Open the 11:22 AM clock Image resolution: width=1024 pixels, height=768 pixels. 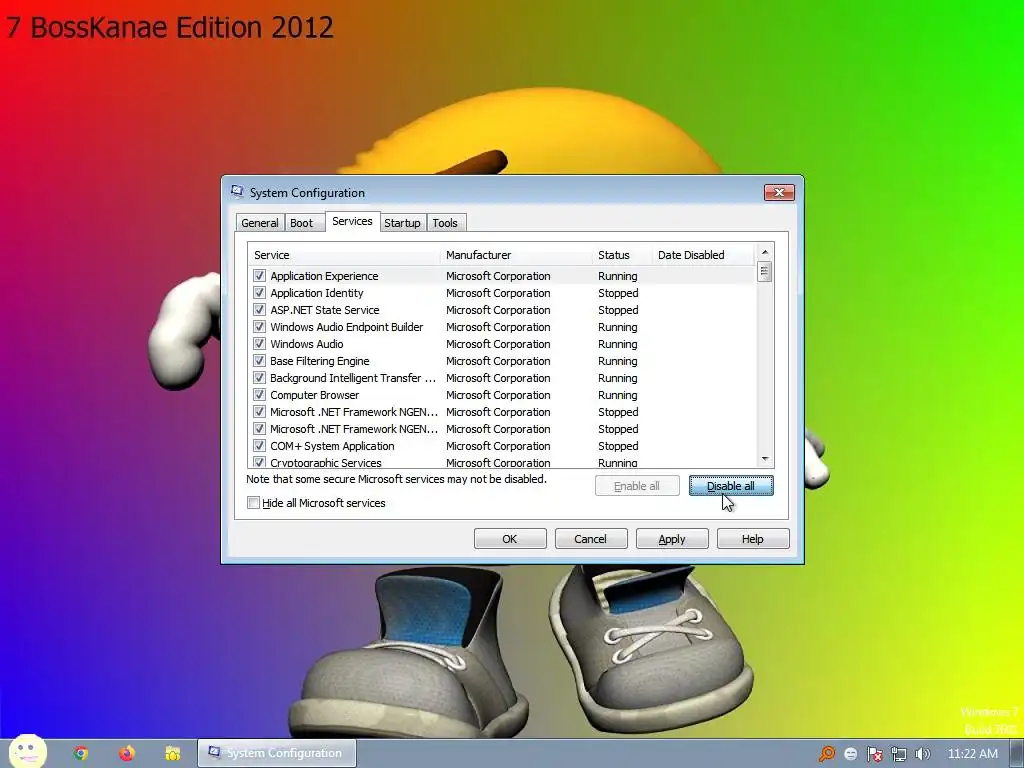coord(972,754)
